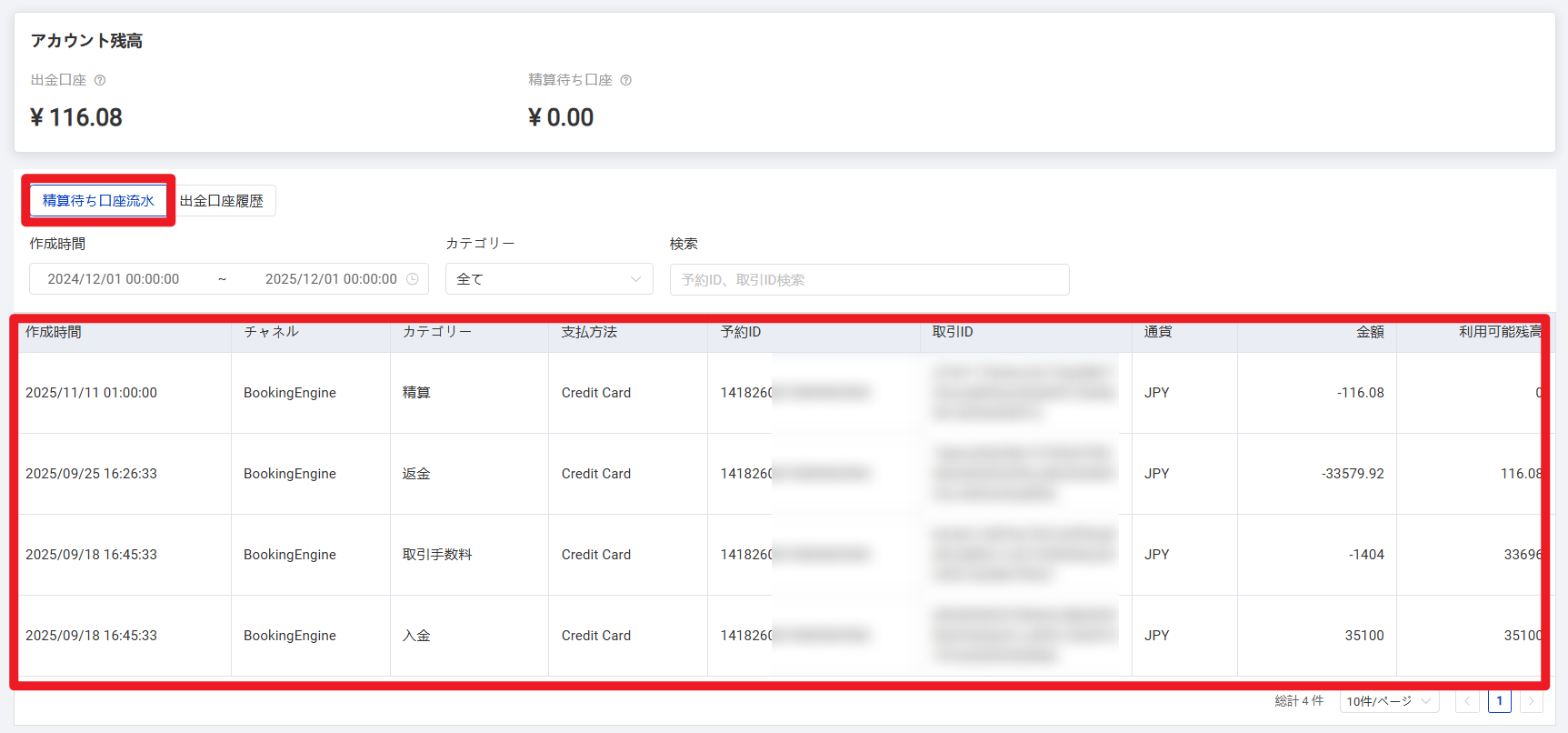Click the 取引手数料 category cell
Image resolution: width=1568 pixels, height=733 pixels.
(437, 555)
